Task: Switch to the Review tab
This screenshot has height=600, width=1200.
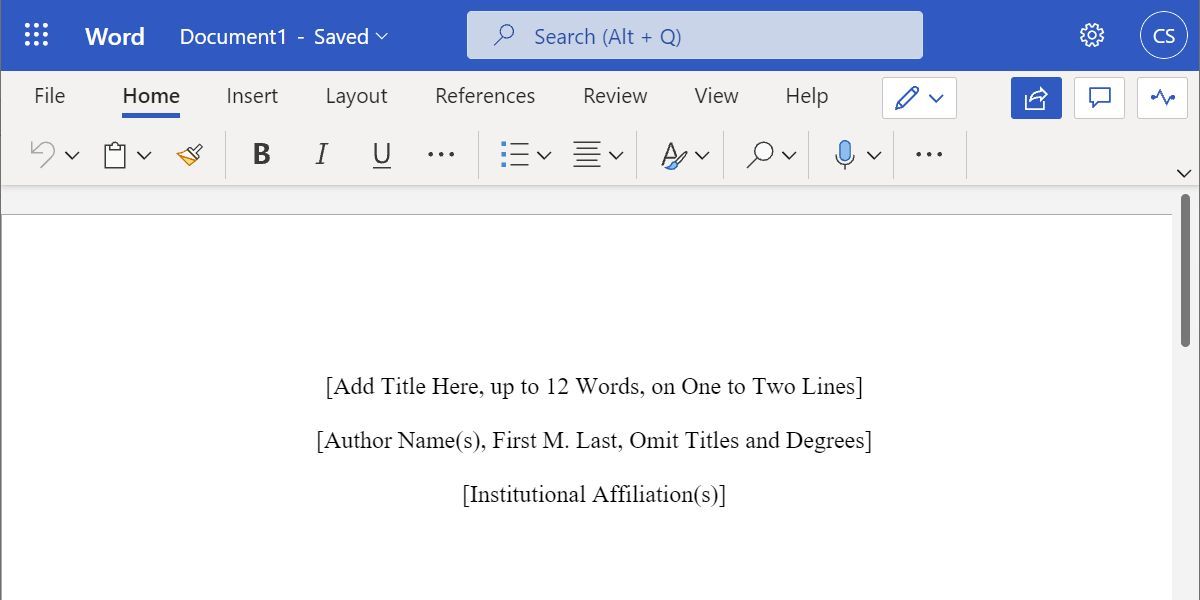Action: (615, 96)
